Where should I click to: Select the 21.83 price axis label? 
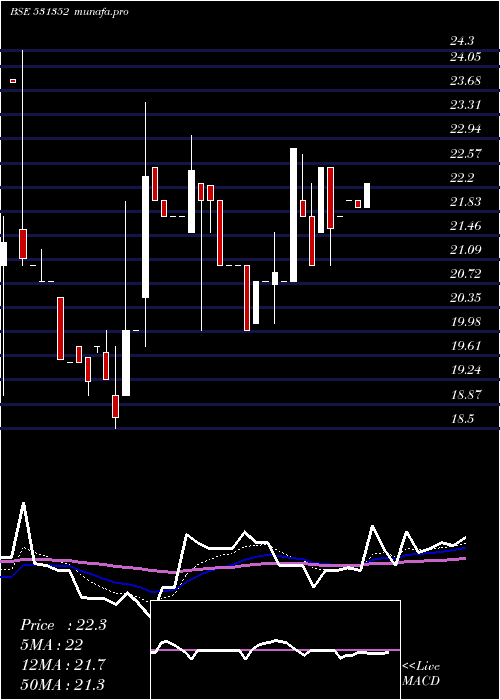click(x=465, y=202)
